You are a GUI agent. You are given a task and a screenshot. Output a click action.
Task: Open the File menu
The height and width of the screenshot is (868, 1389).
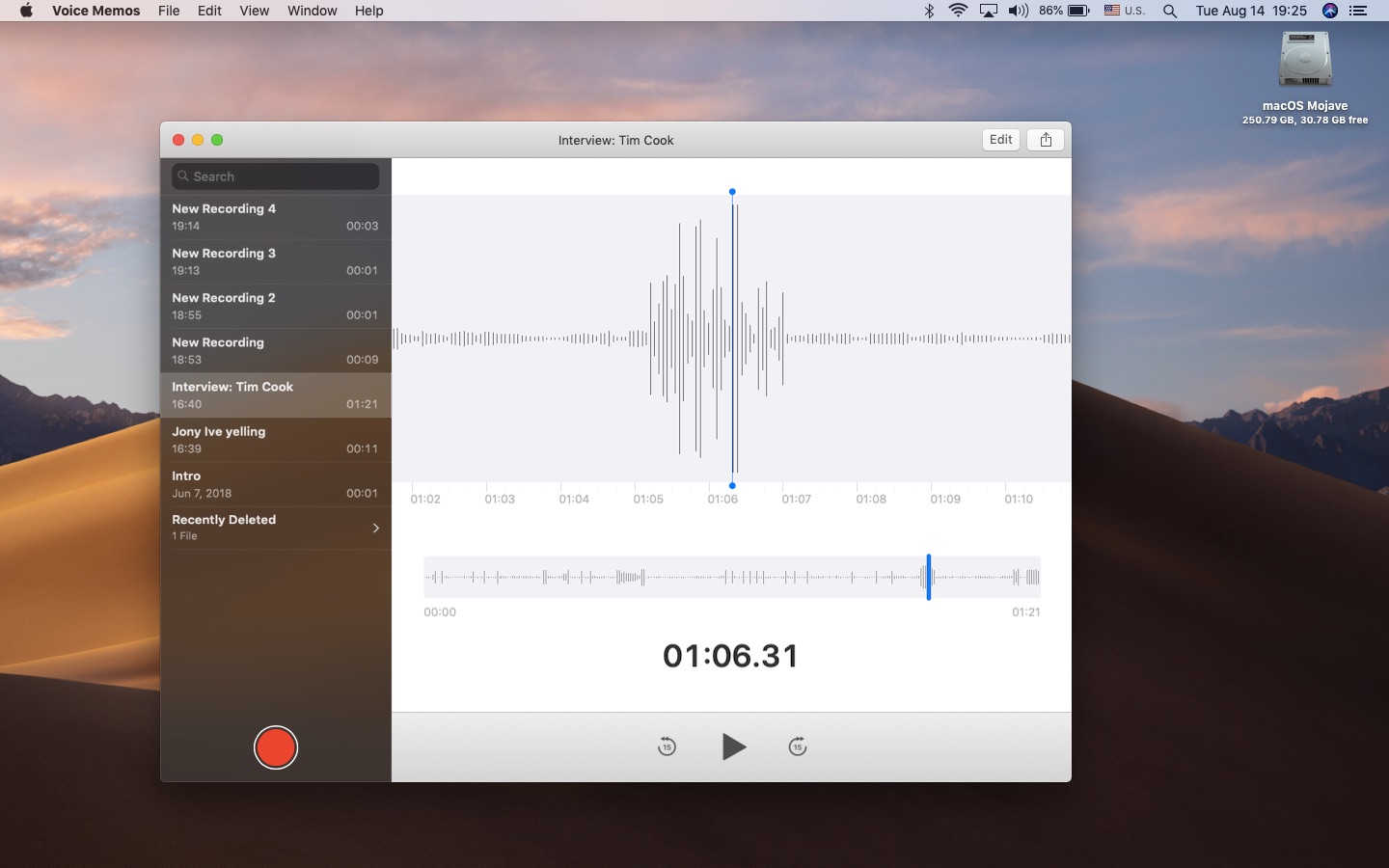169,11
